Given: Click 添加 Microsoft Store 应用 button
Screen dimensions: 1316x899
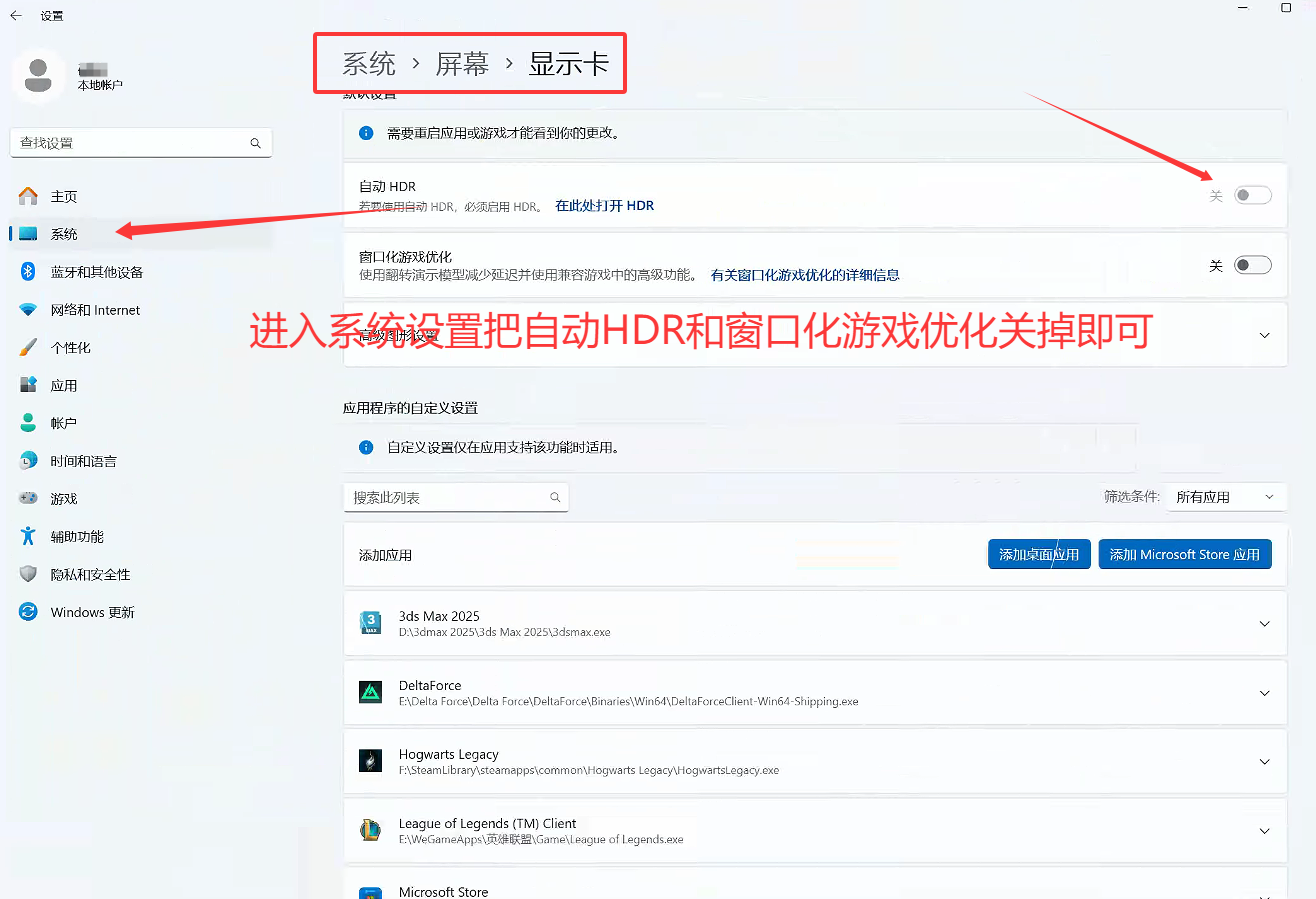Looking at the screenshot, I should (1185, 554).
